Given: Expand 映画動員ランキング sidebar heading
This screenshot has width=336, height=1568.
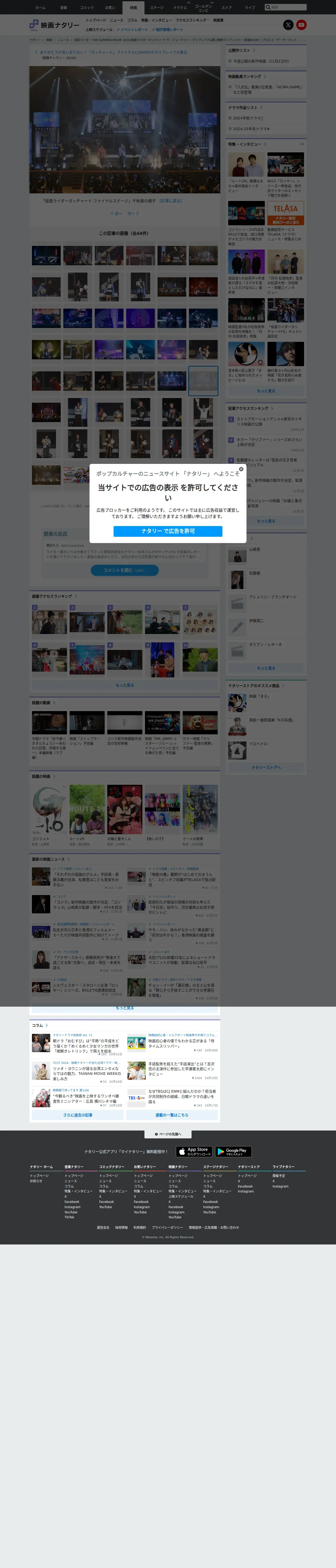Looking at the screenshot, I should (247, 77).
